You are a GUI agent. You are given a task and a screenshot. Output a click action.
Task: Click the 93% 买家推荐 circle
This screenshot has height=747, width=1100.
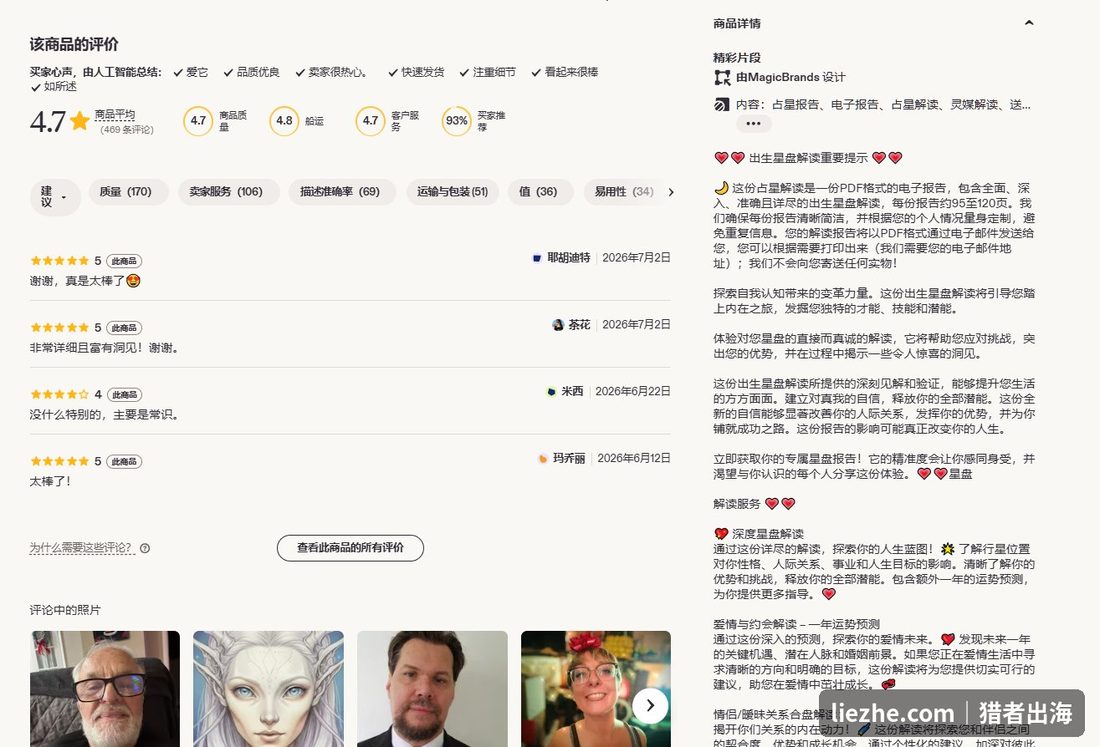pos(457,121)
